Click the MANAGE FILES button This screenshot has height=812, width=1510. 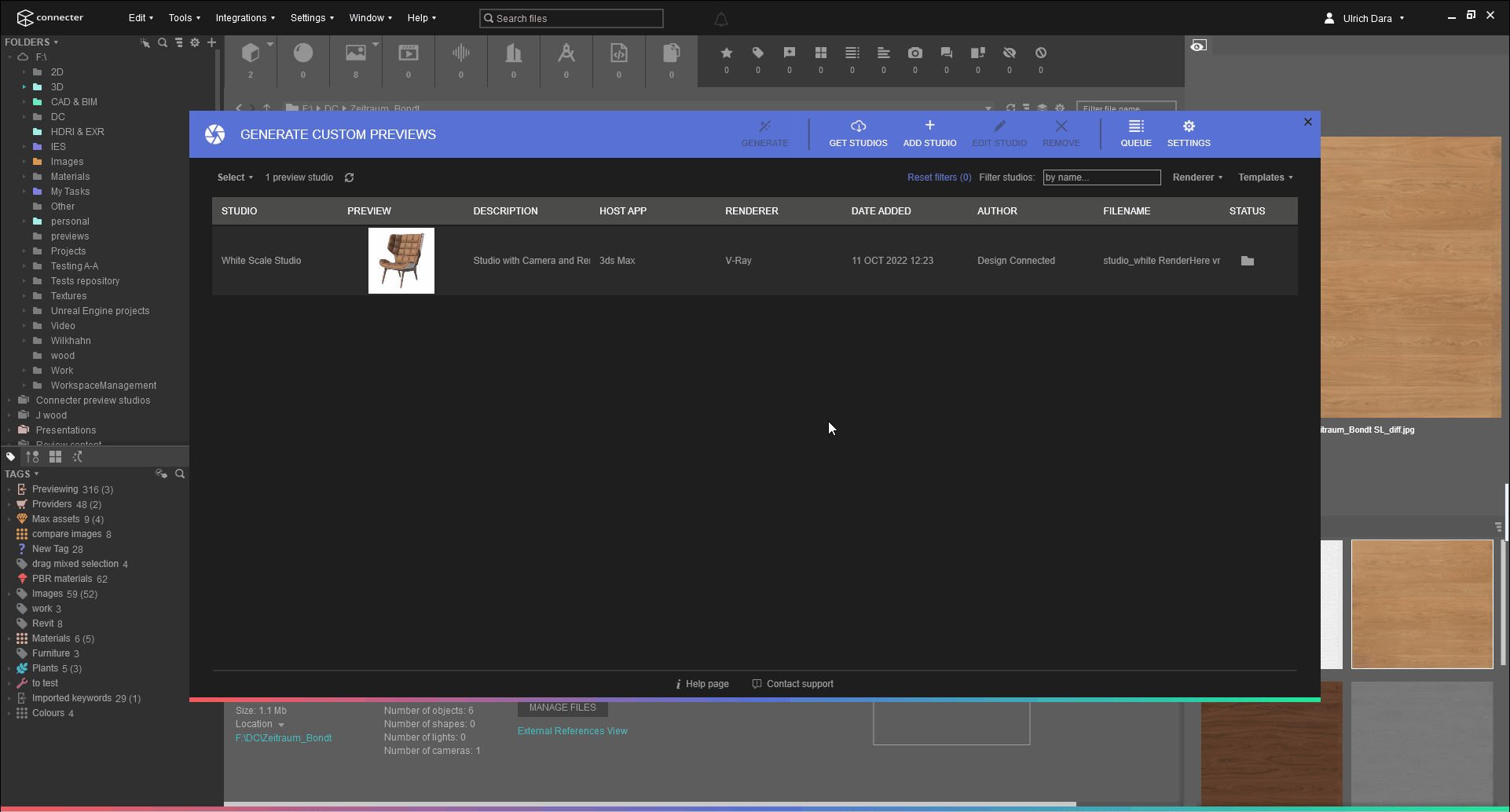point(563,708)
